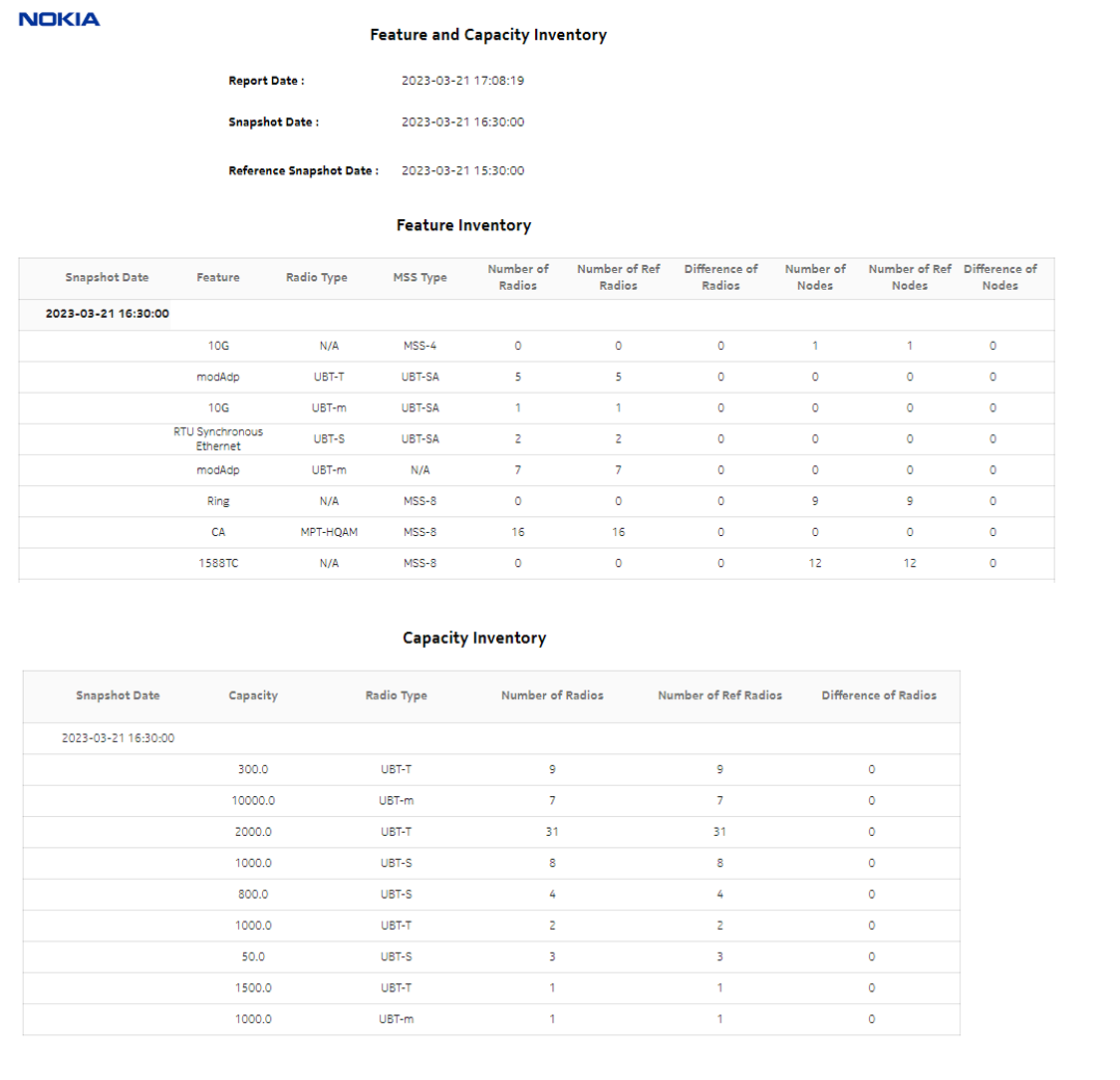Click the Difference of Nodes column header
The image size is (1120, 1080).
[1001, 277]
